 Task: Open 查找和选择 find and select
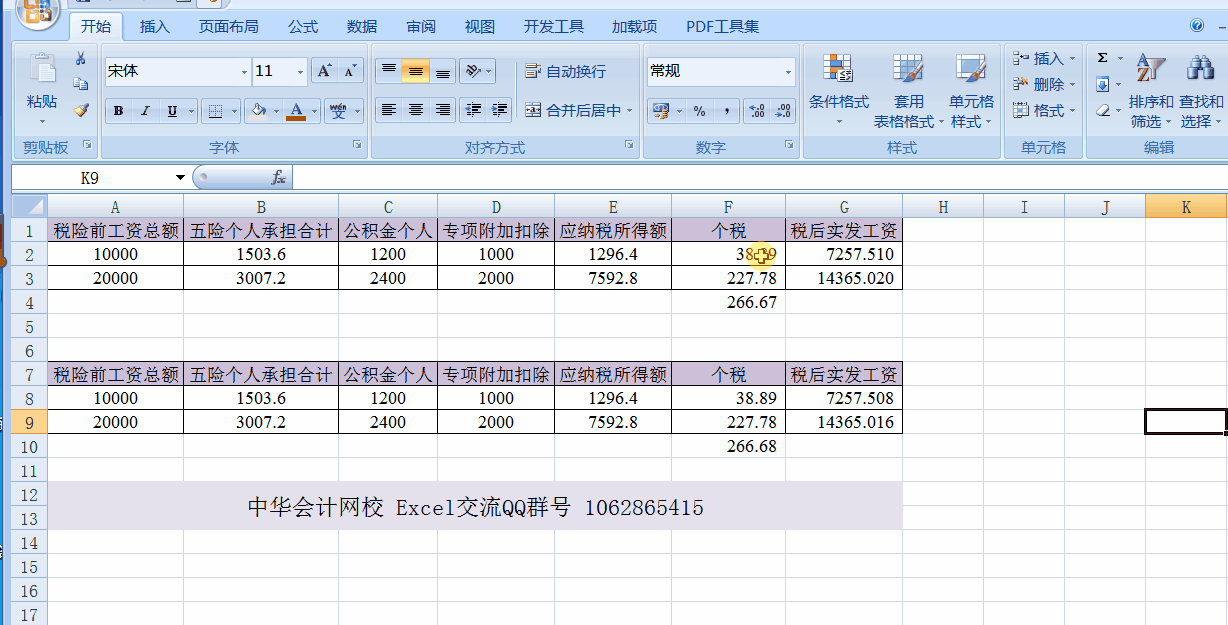tap(1200, 91)
